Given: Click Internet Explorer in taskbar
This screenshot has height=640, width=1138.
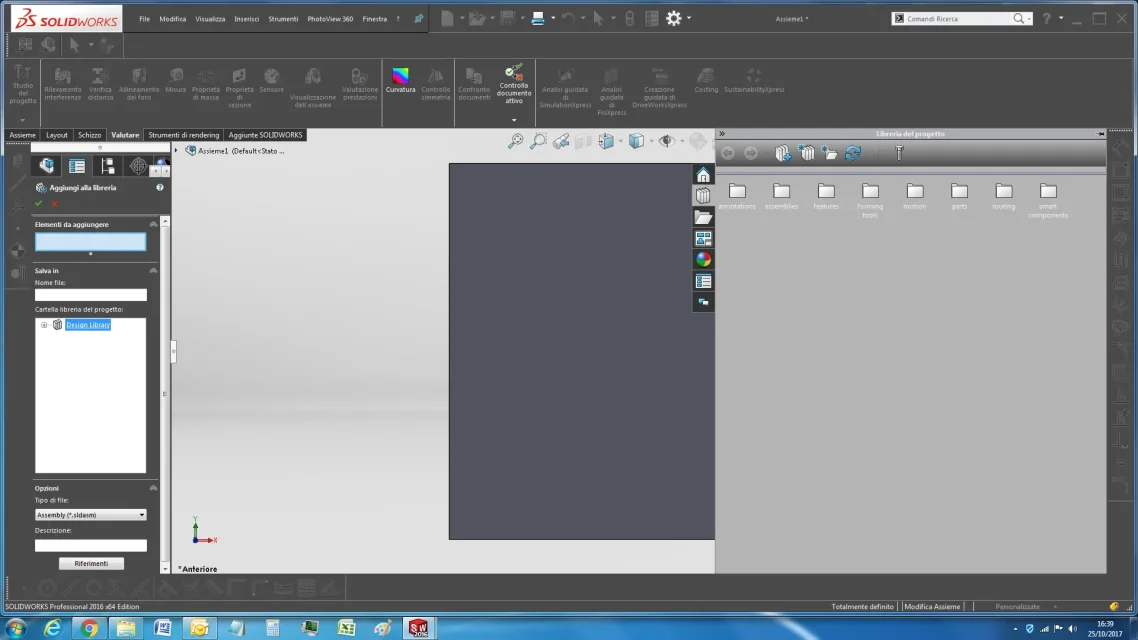Looking at the screenshot, I should (52, 628).
